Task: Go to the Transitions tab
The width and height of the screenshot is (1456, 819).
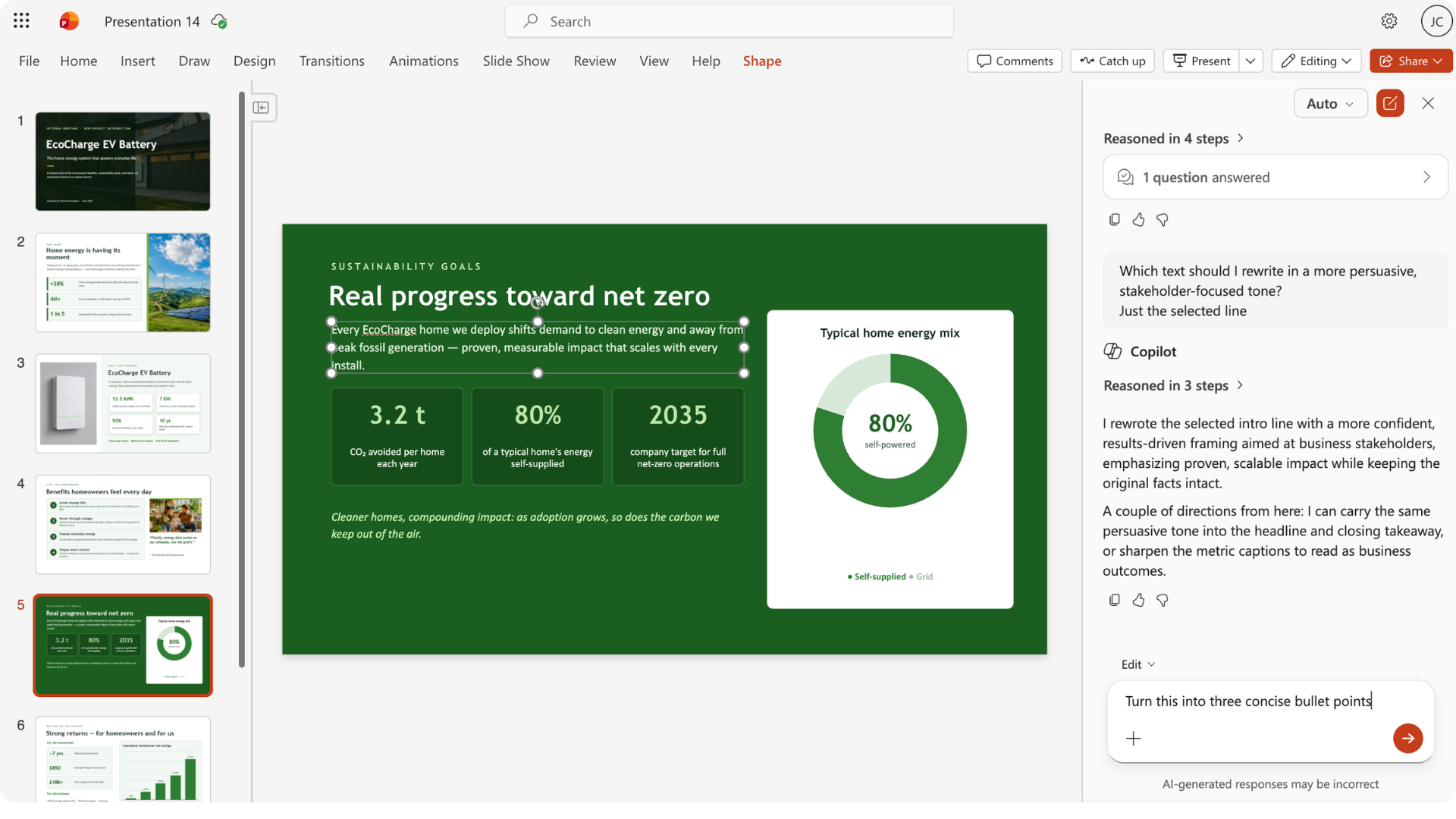Action: 332,61
